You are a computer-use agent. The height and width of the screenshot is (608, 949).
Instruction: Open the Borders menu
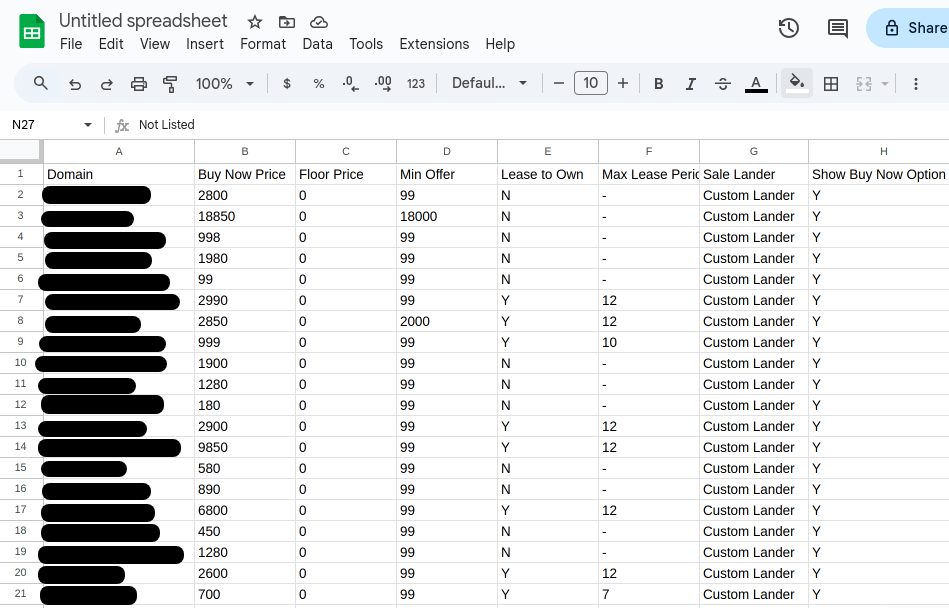coord(831,84)
